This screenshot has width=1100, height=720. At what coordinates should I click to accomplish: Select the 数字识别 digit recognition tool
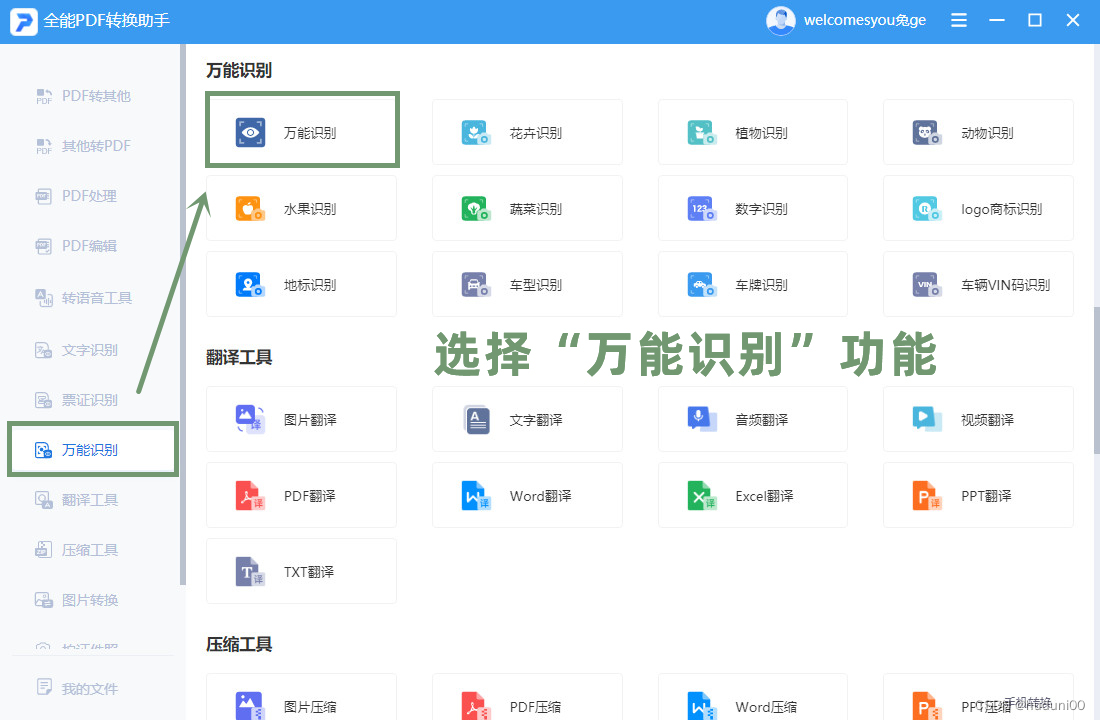(x=752, y=207)
